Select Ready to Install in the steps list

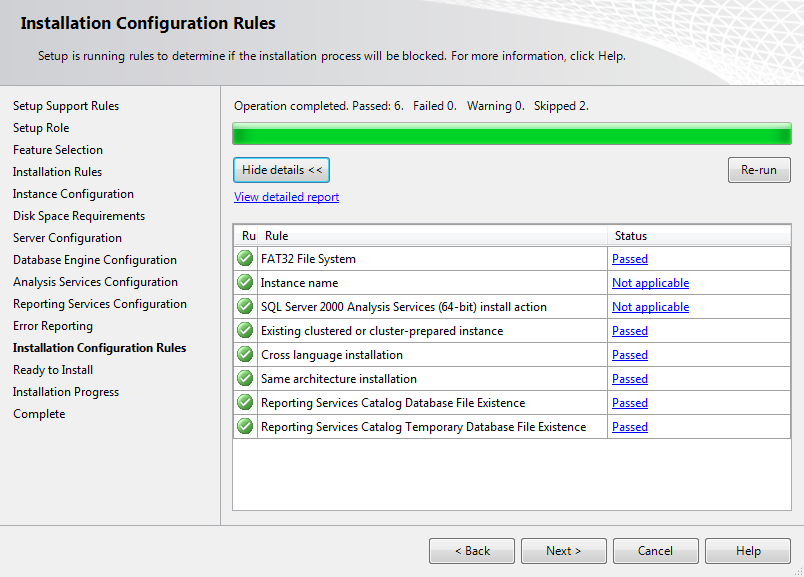pyautogui.click(x=53, y=370)
